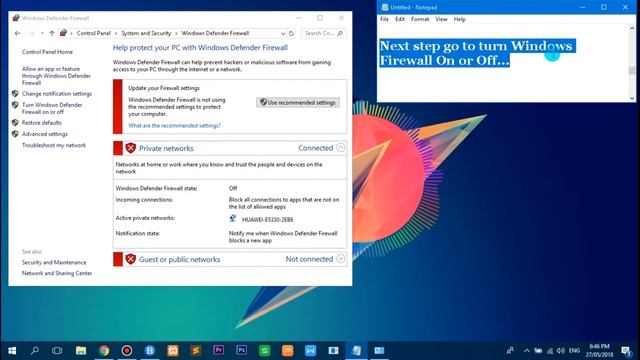Open Change notification settings link
The width and height of the screenshot is (640, 360).
pos(57,94)
